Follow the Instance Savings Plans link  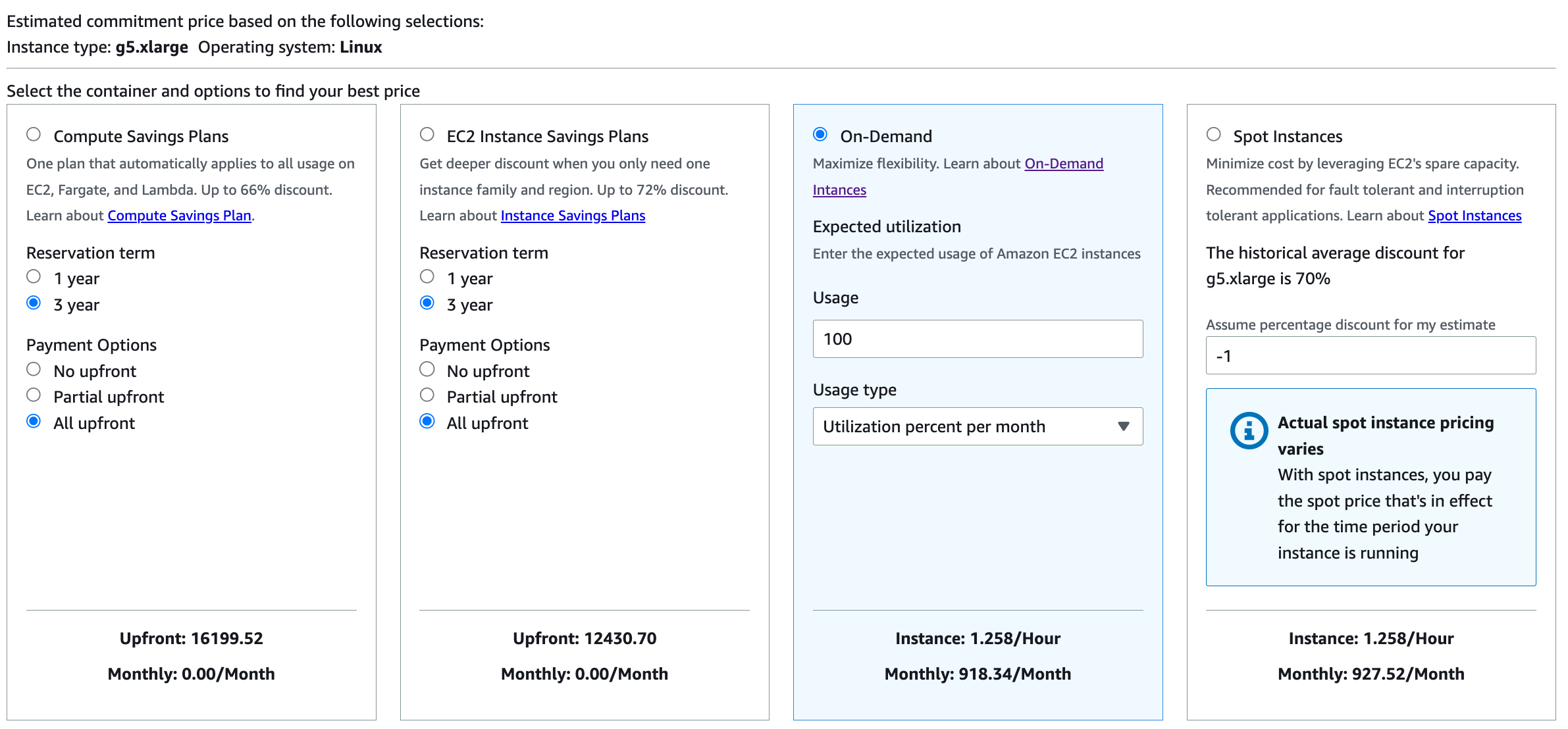571,215
